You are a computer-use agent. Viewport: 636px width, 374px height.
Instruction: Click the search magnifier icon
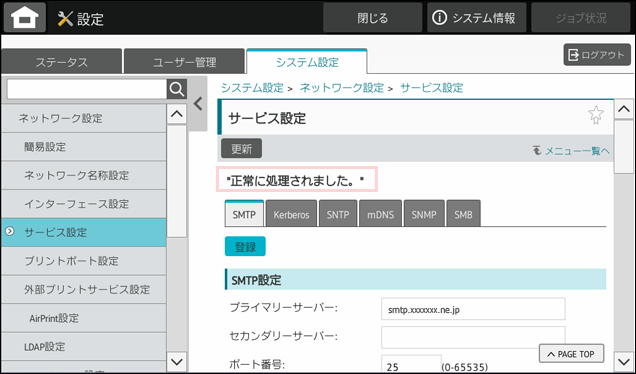click(x=177, y=89)
